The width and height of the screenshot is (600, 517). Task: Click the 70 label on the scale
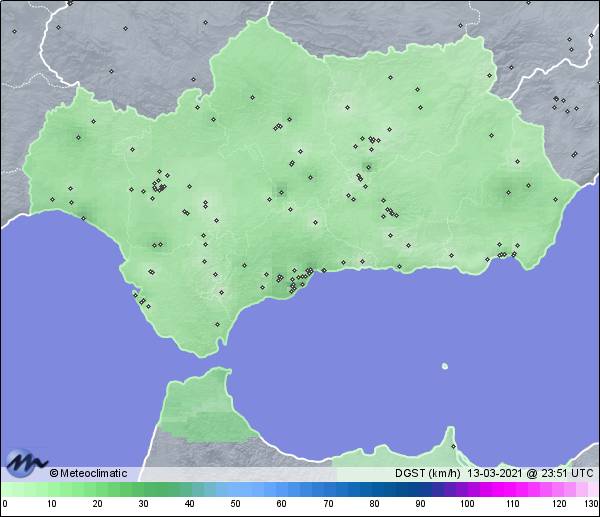click(x=328, y=504)
